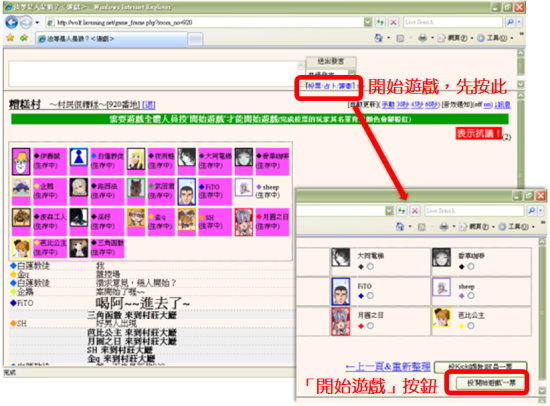Click the yellow-hat avatar in the first player cell
Screen dimensions: 550x406
(21, 161)
